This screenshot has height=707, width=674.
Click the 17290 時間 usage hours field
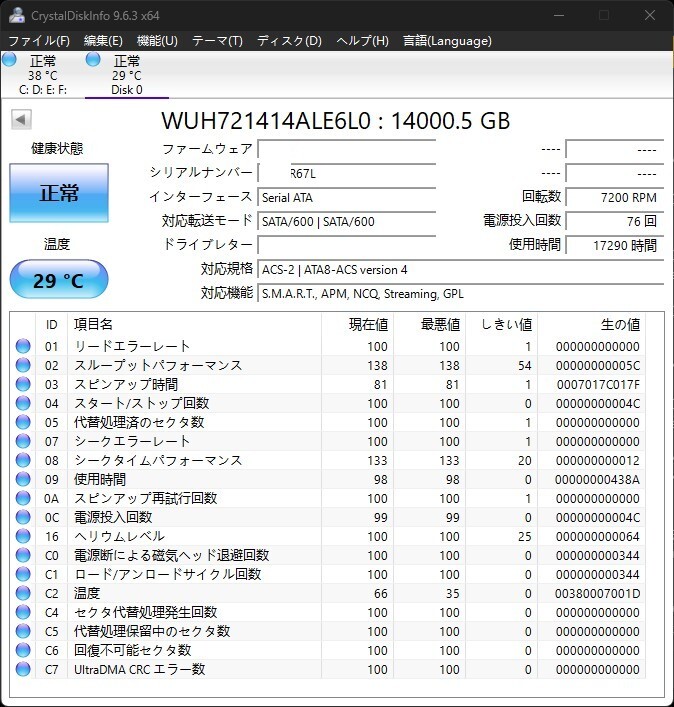pyautogui.click(x=615, y=245)
